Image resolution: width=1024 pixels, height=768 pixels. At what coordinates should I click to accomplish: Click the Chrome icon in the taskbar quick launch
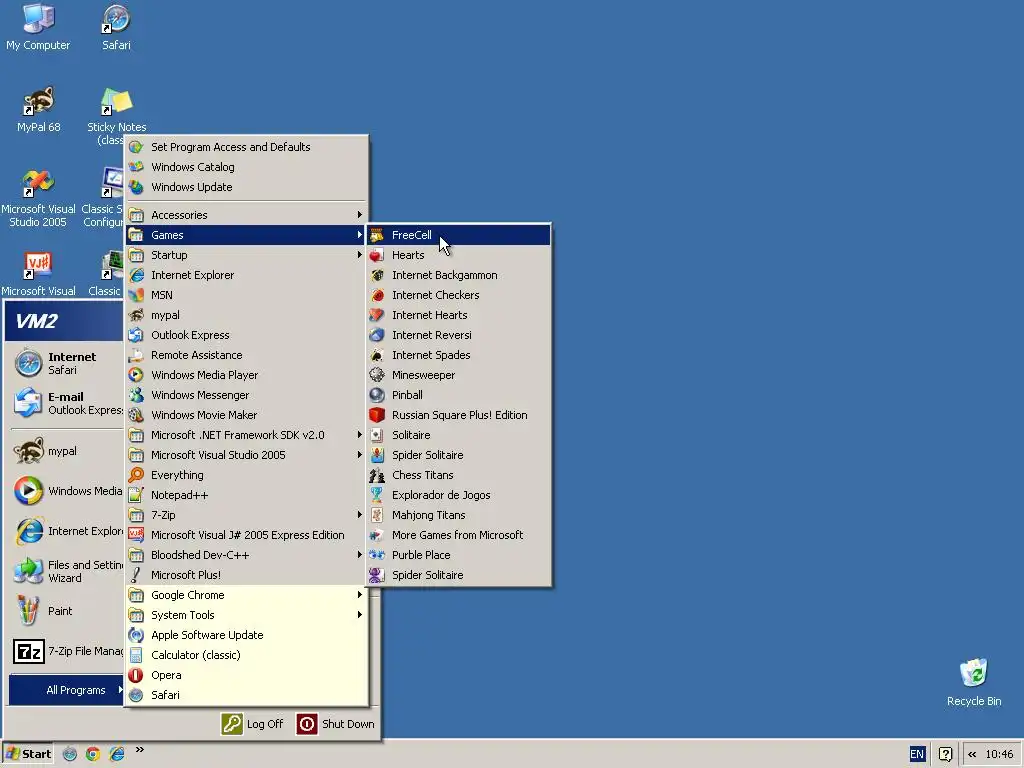[x=93, y=754]
